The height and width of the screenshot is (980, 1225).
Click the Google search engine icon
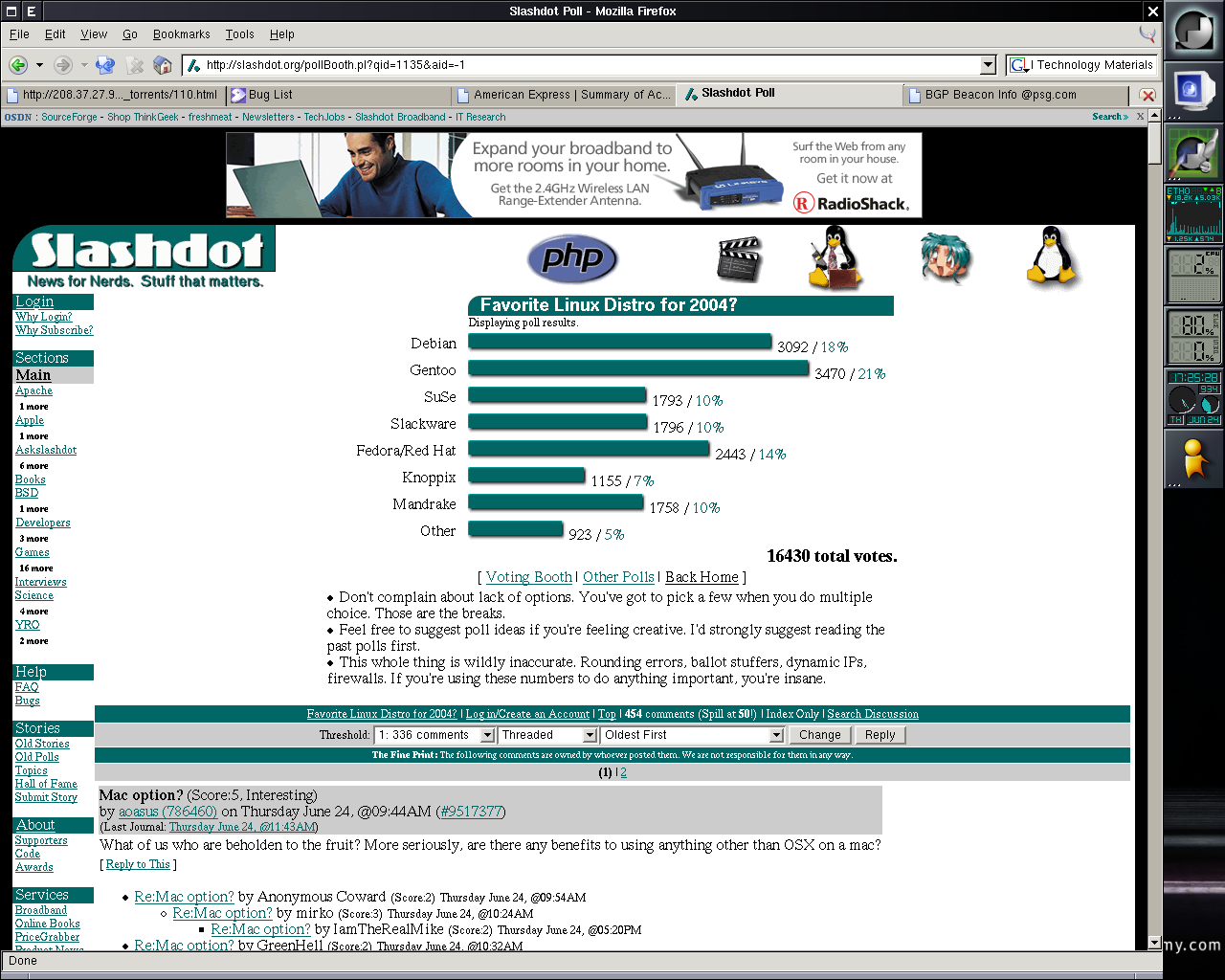(1020, 65)
